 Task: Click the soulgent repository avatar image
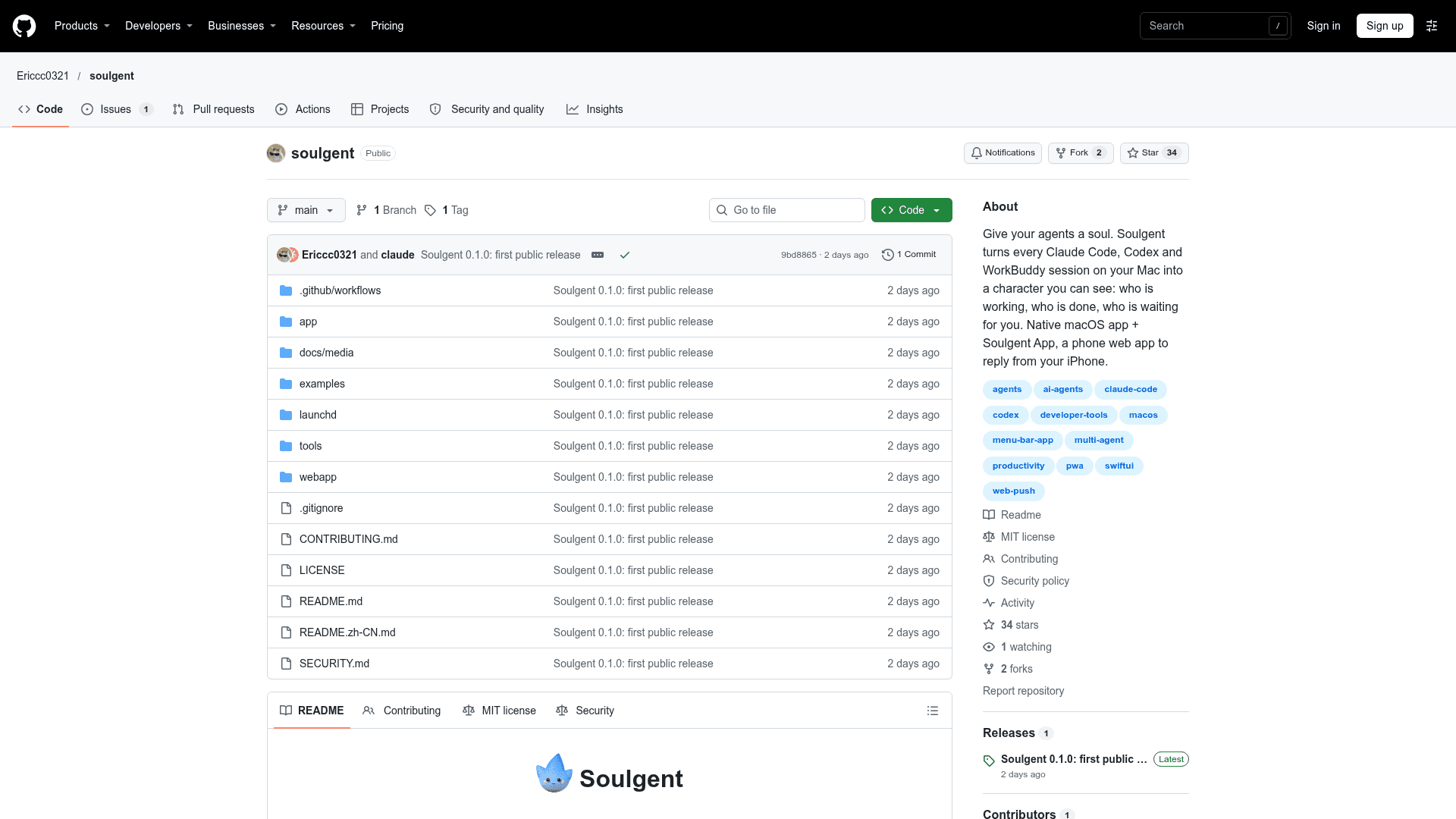(x=276, y=153)
